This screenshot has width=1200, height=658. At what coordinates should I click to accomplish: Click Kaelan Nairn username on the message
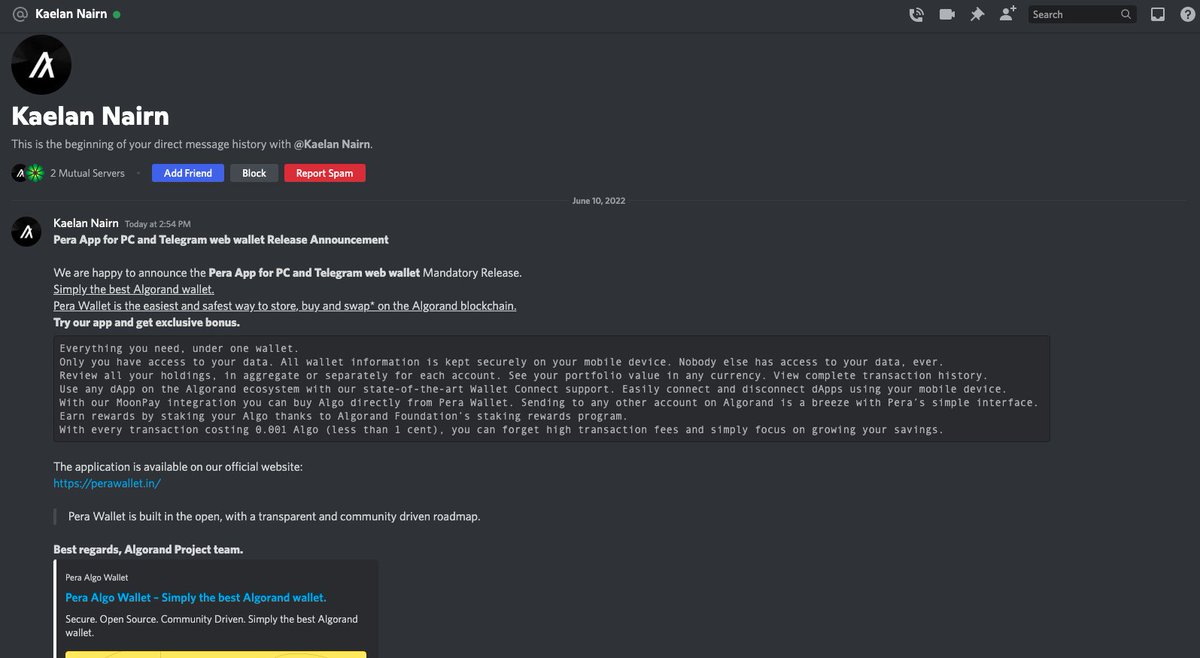(86, 223)
